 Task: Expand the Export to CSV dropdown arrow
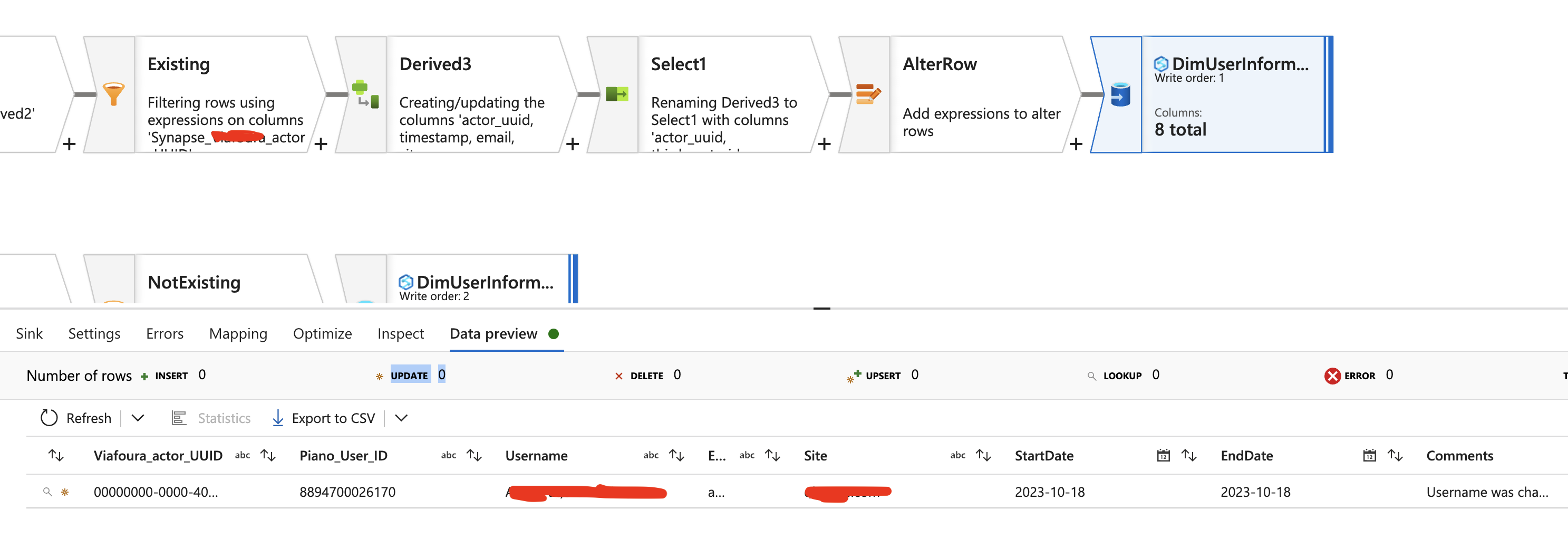(401, 418)
